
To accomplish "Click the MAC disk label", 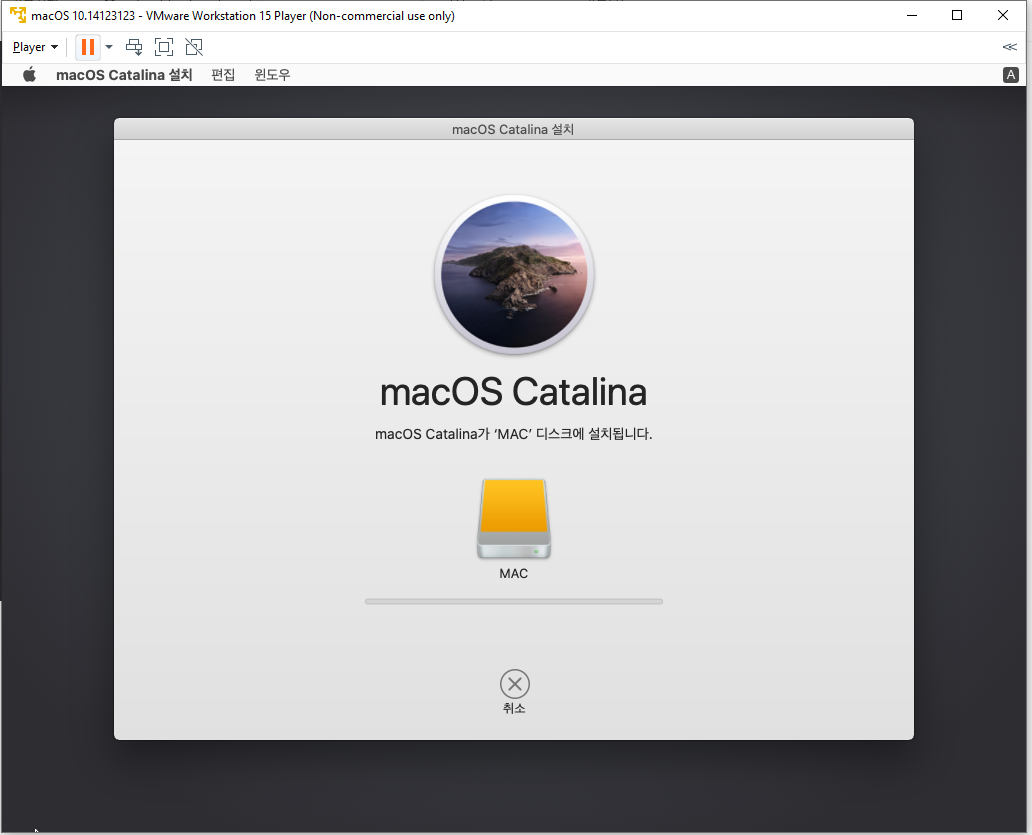I will [x=513, y=574].
